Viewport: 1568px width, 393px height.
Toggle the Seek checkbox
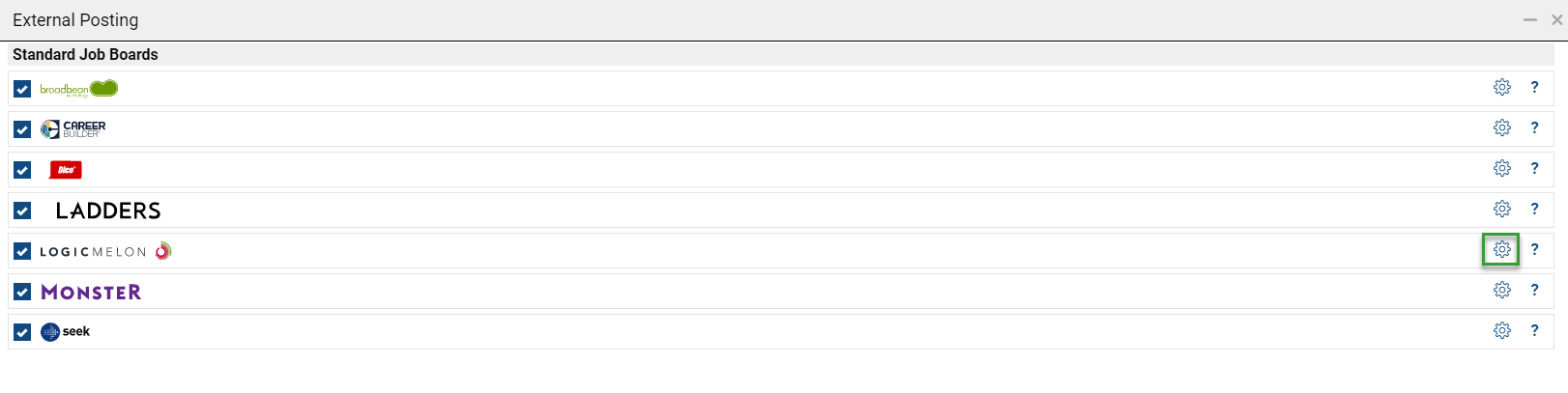(22, 332)
